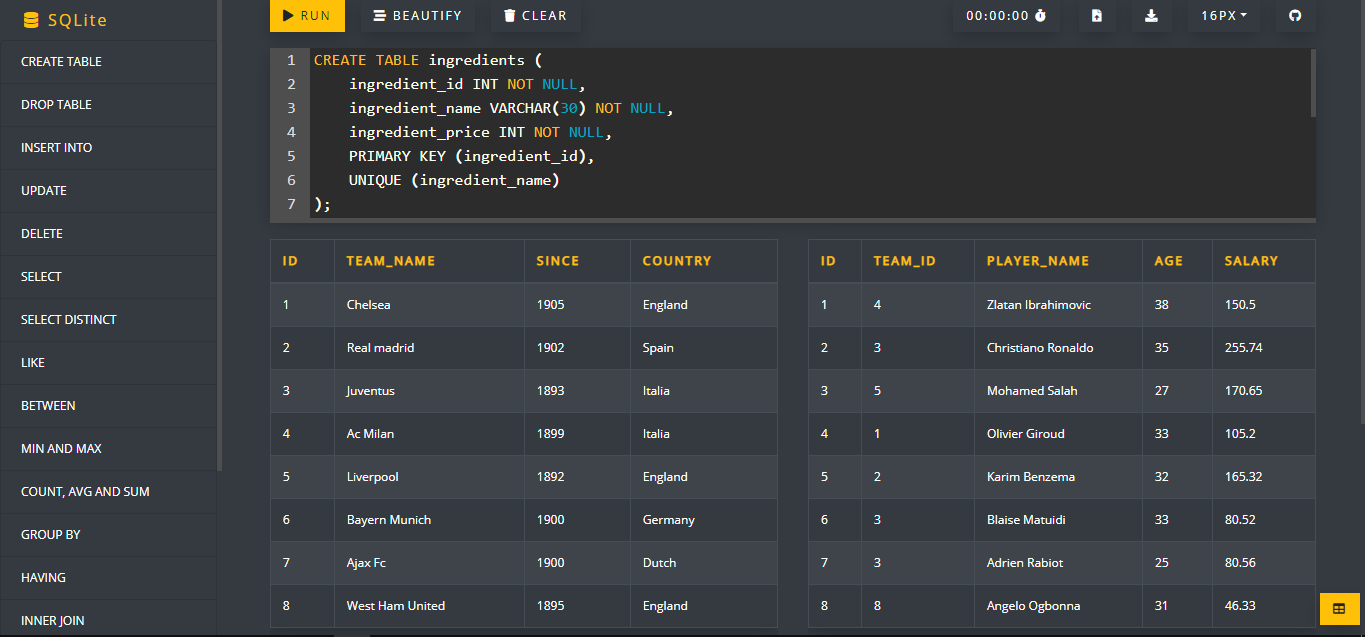1365x637 pixels.
Task: Click the Karim Benzema cell
Action: 1058,477
